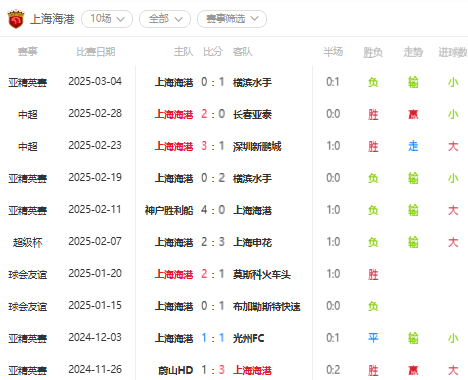Open the 10场 match count dropdown
Screen dimensions: 468x380
(x=107, y=19)
